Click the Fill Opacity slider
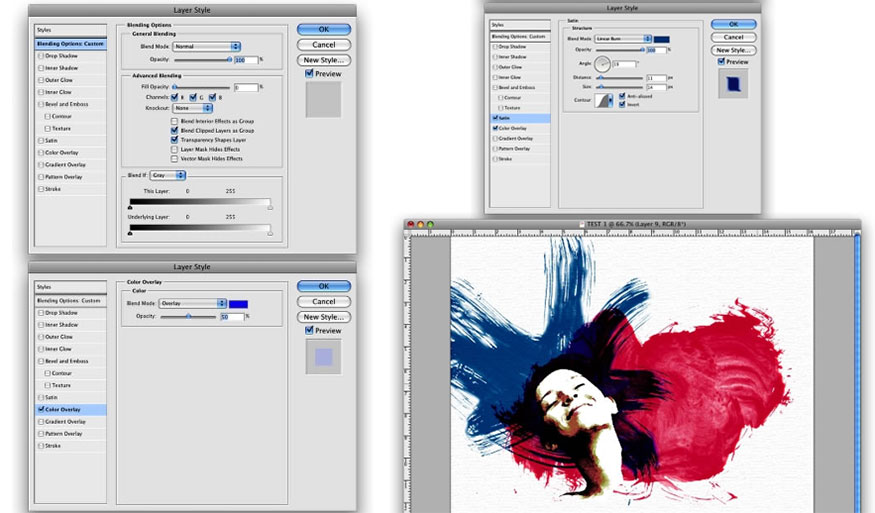Viewport: 875px width, 513px height. 200,88
